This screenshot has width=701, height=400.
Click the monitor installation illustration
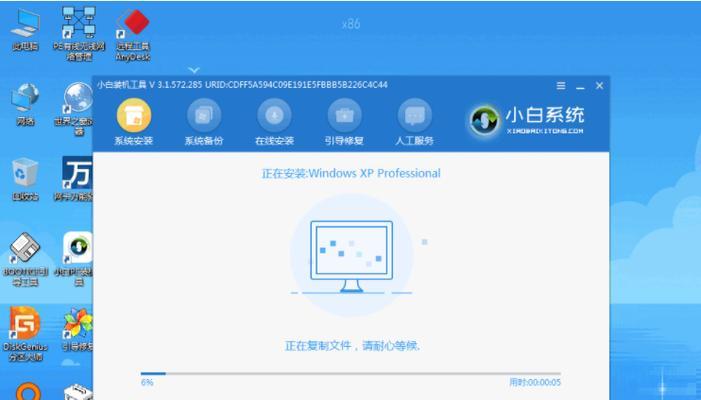coord(351,256)
